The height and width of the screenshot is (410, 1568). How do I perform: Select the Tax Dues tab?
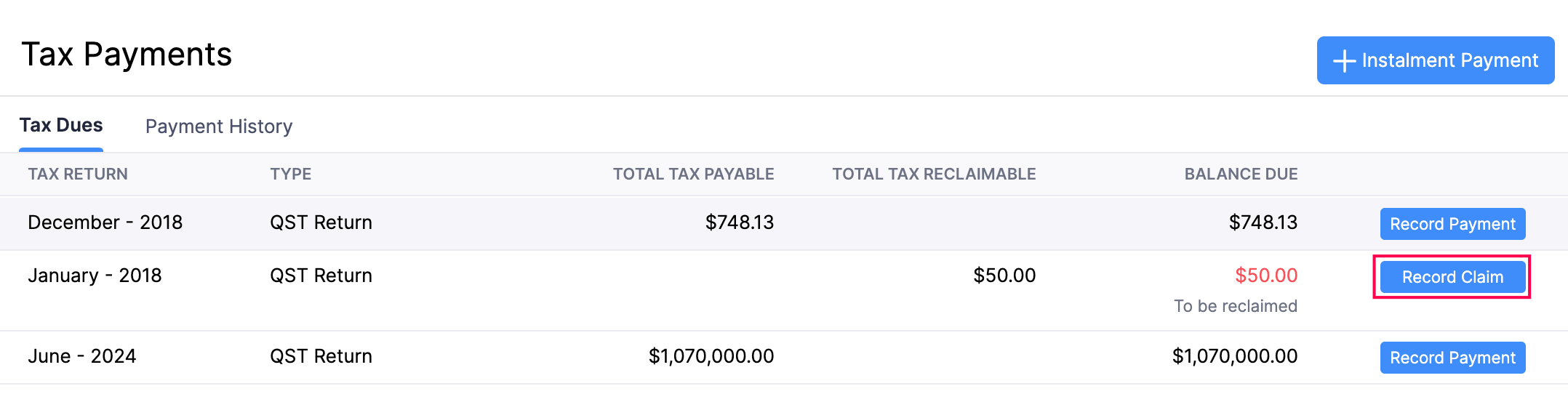point(61,126)
